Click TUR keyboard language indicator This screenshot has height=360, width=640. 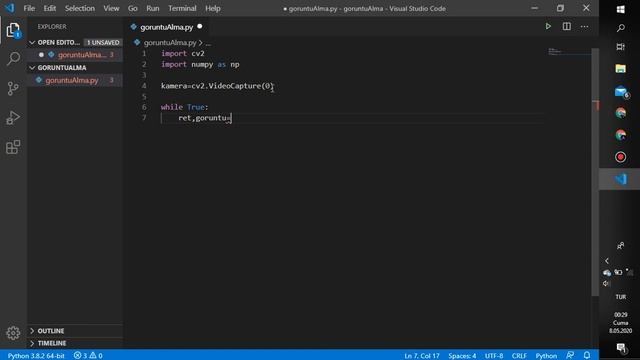click(x=620, y=297)
